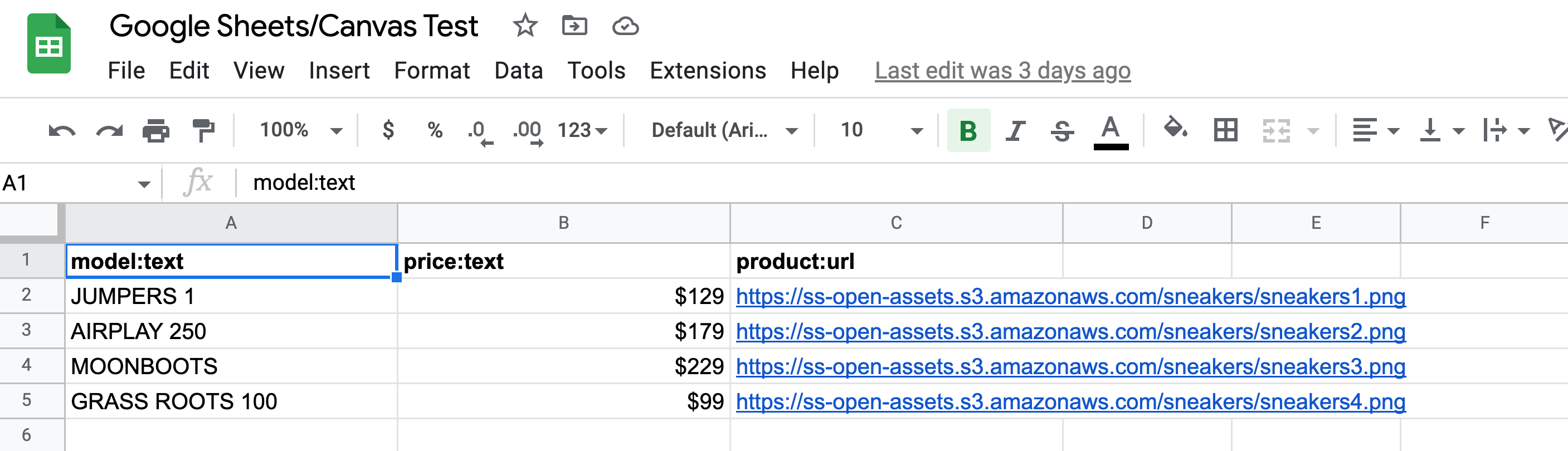Open the Default (Ari... font dropdown
This screenshot has height=451, width=1568.
(724, 130)
